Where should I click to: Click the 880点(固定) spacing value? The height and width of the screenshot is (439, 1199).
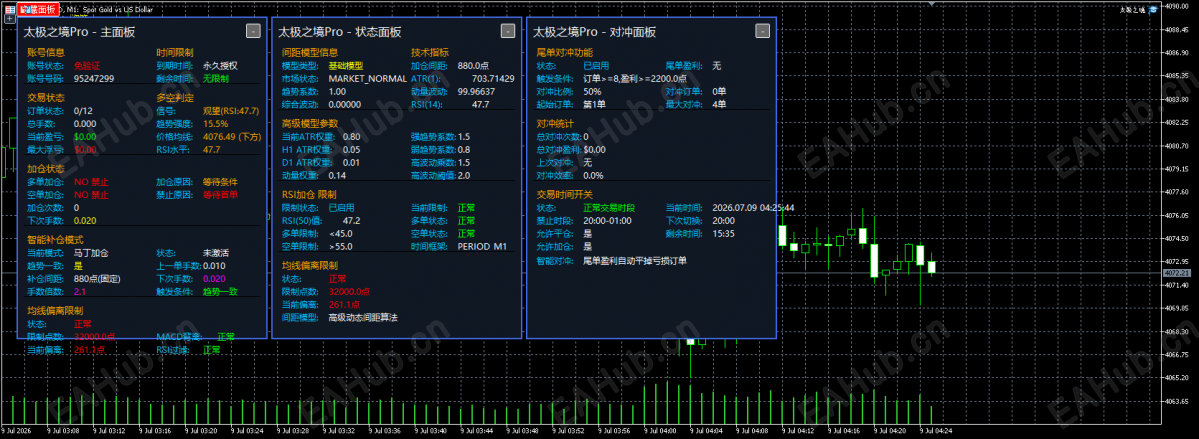(98, 278)
